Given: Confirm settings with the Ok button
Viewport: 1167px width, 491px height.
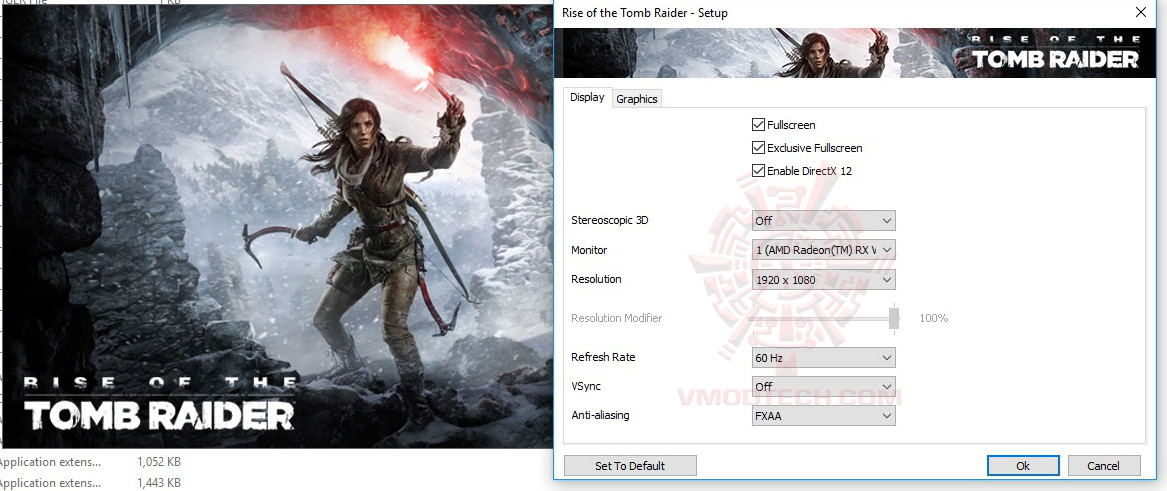Looking at the screenshot, I should tap(1023, 466).
